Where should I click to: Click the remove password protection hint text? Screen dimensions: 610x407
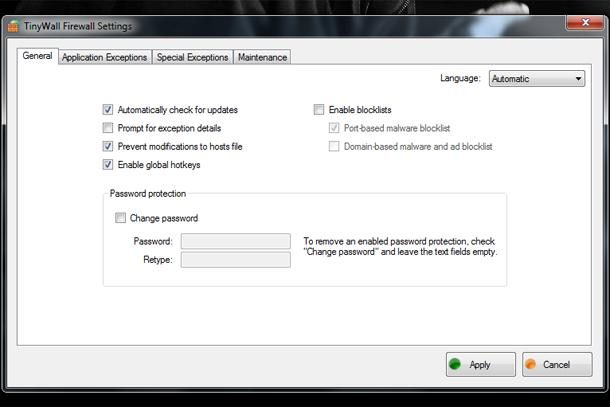click(x=400, y=246)
